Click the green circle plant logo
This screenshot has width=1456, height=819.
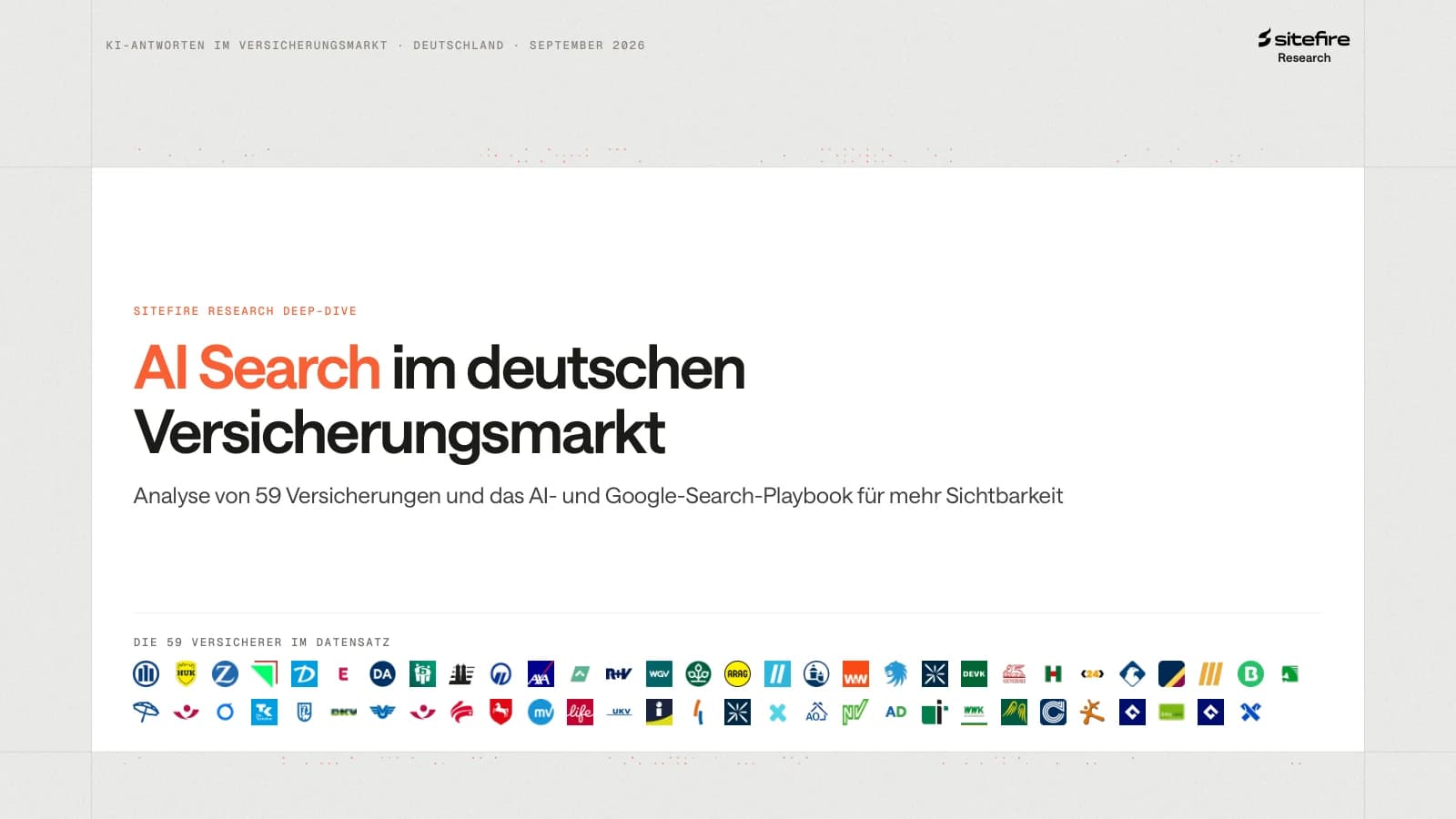point(698,673)
